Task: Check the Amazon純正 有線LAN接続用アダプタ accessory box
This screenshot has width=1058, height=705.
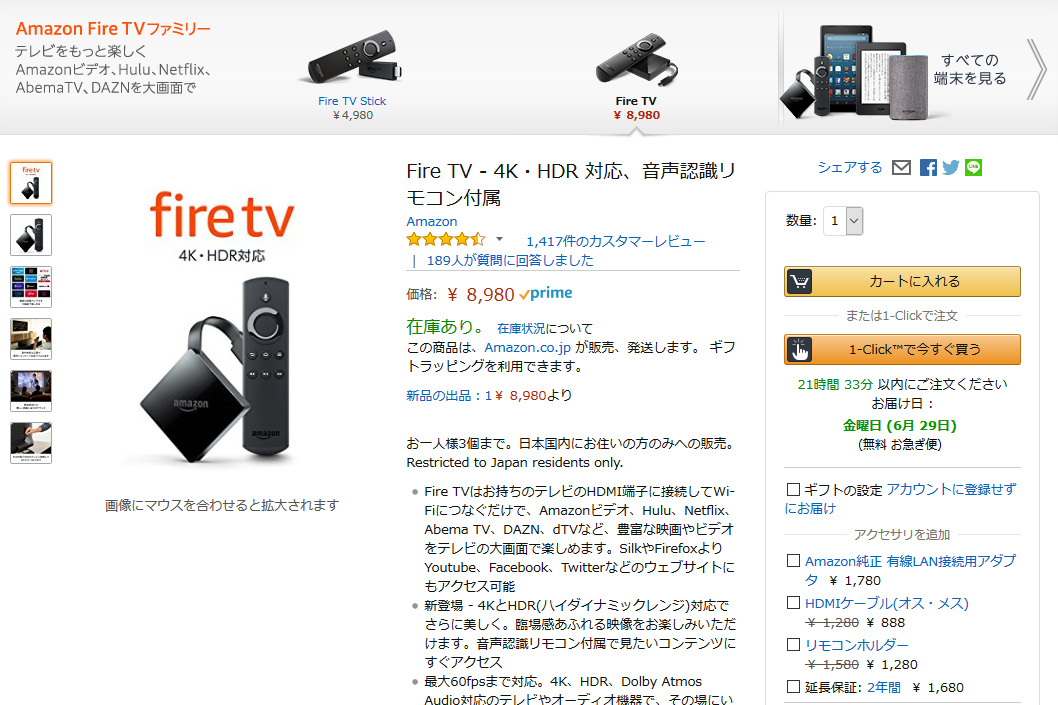Action: tap(794, 561)
